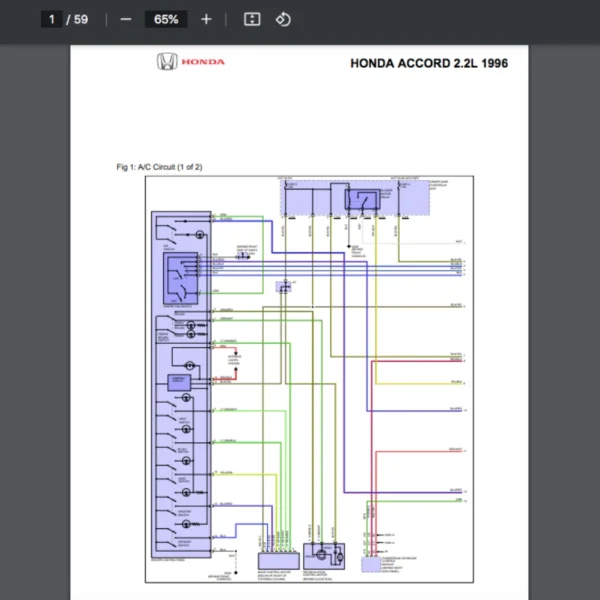Click the red HONDA wordmark

click(x=210, y=62)
